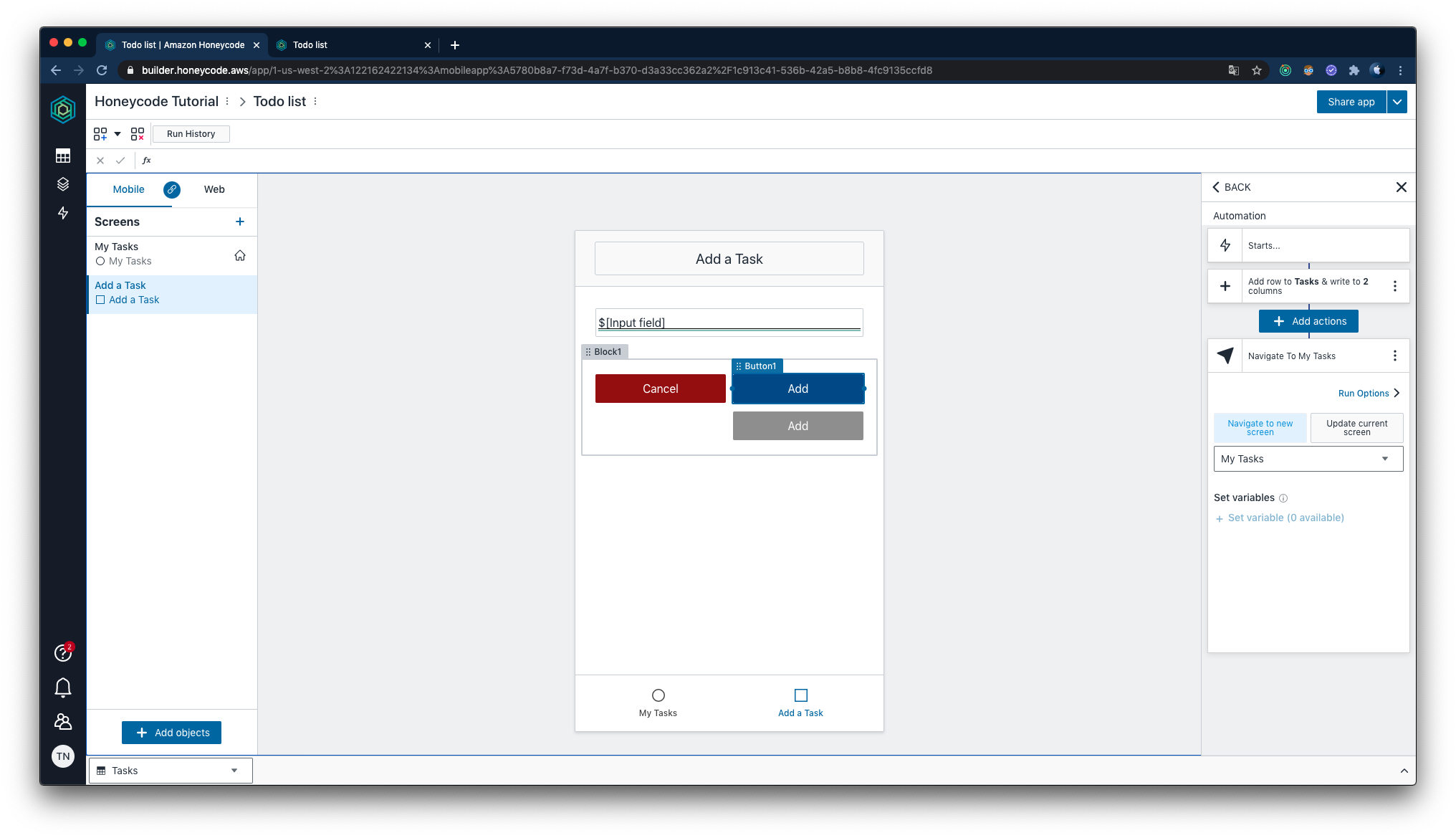Click the formula confirm checkmark icon
The height and width of the screenshot is (838, 1456).
120,161
